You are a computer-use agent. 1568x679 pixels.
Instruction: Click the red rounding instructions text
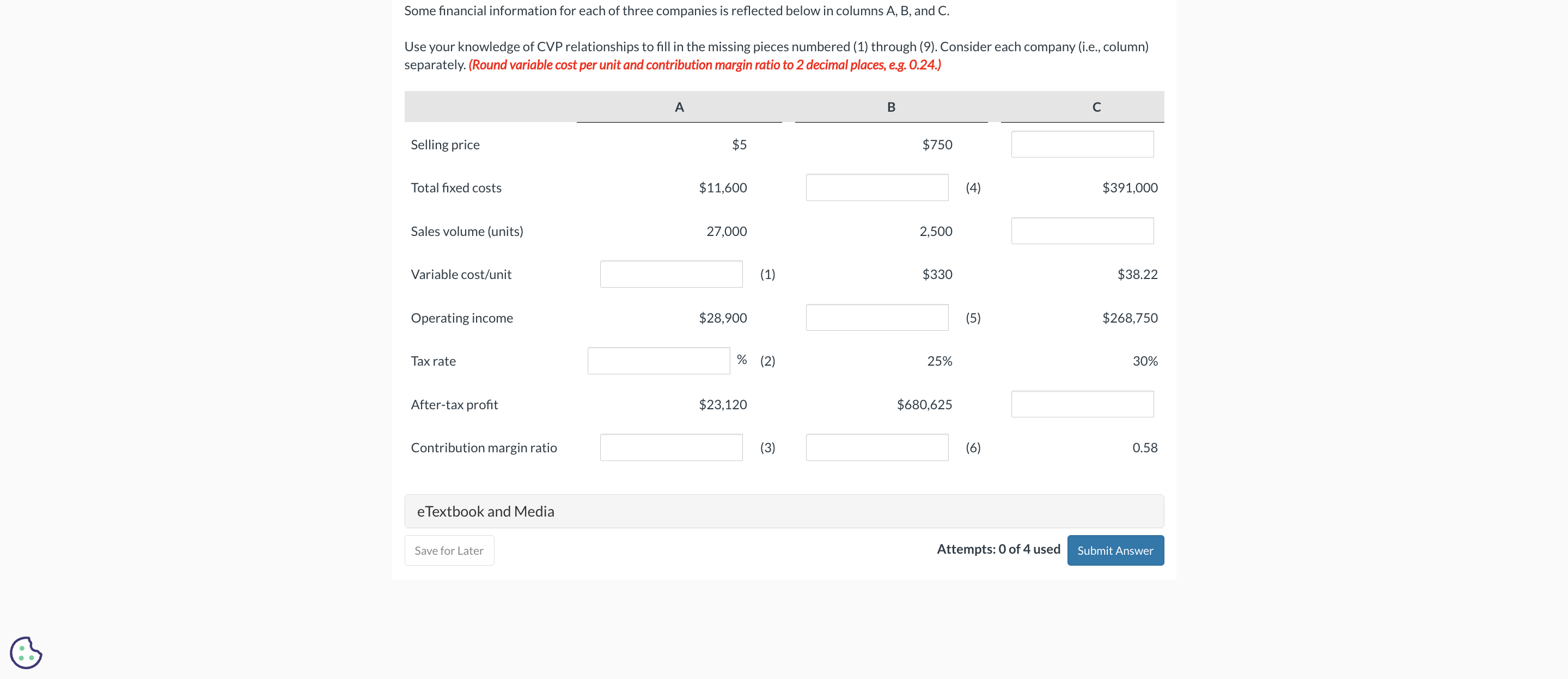click(704, 64)
